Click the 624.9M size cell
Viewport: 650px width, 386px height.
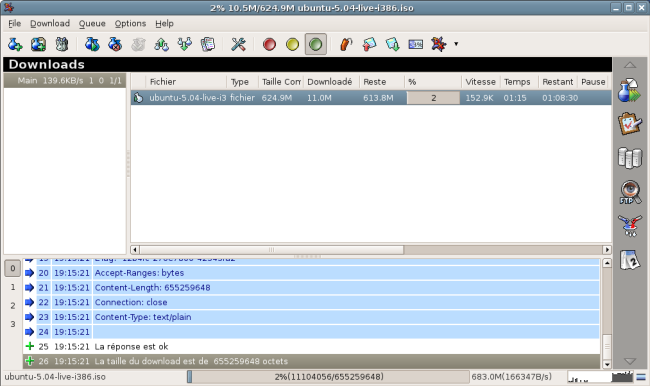tap(277, 98)
